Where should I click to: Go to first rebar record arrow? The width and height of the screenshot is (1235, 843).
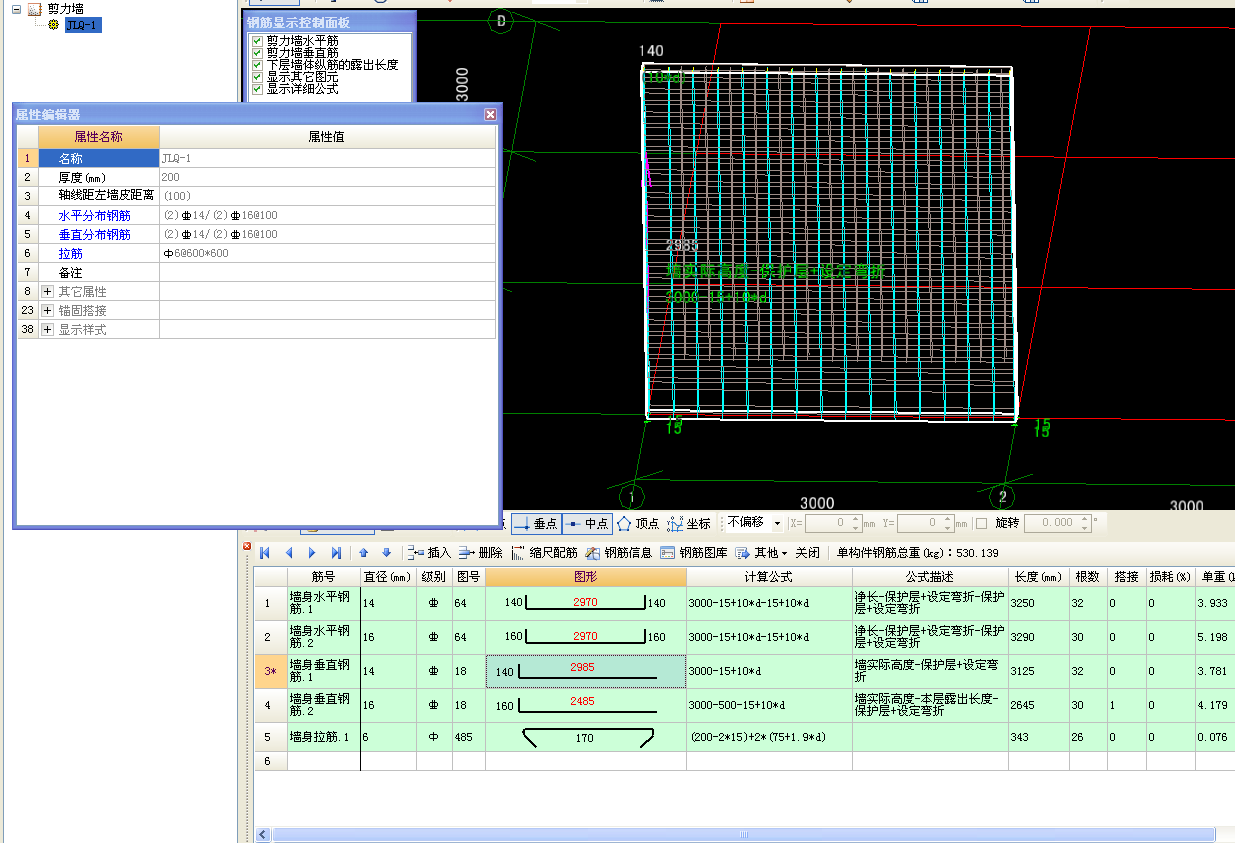pos(265,552)
